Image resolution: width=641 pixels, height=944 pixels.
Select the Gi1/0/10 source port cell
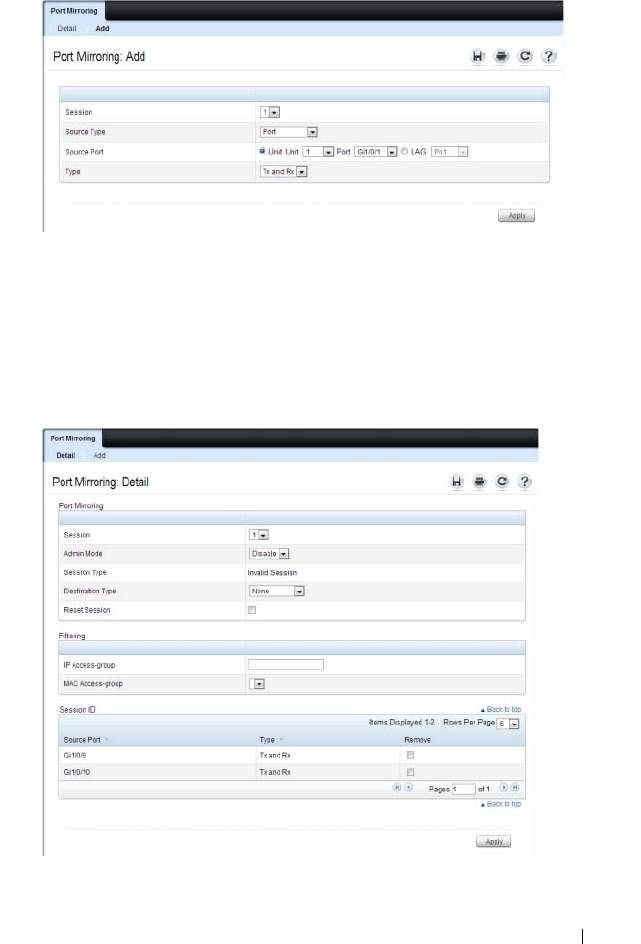[77, 772]
